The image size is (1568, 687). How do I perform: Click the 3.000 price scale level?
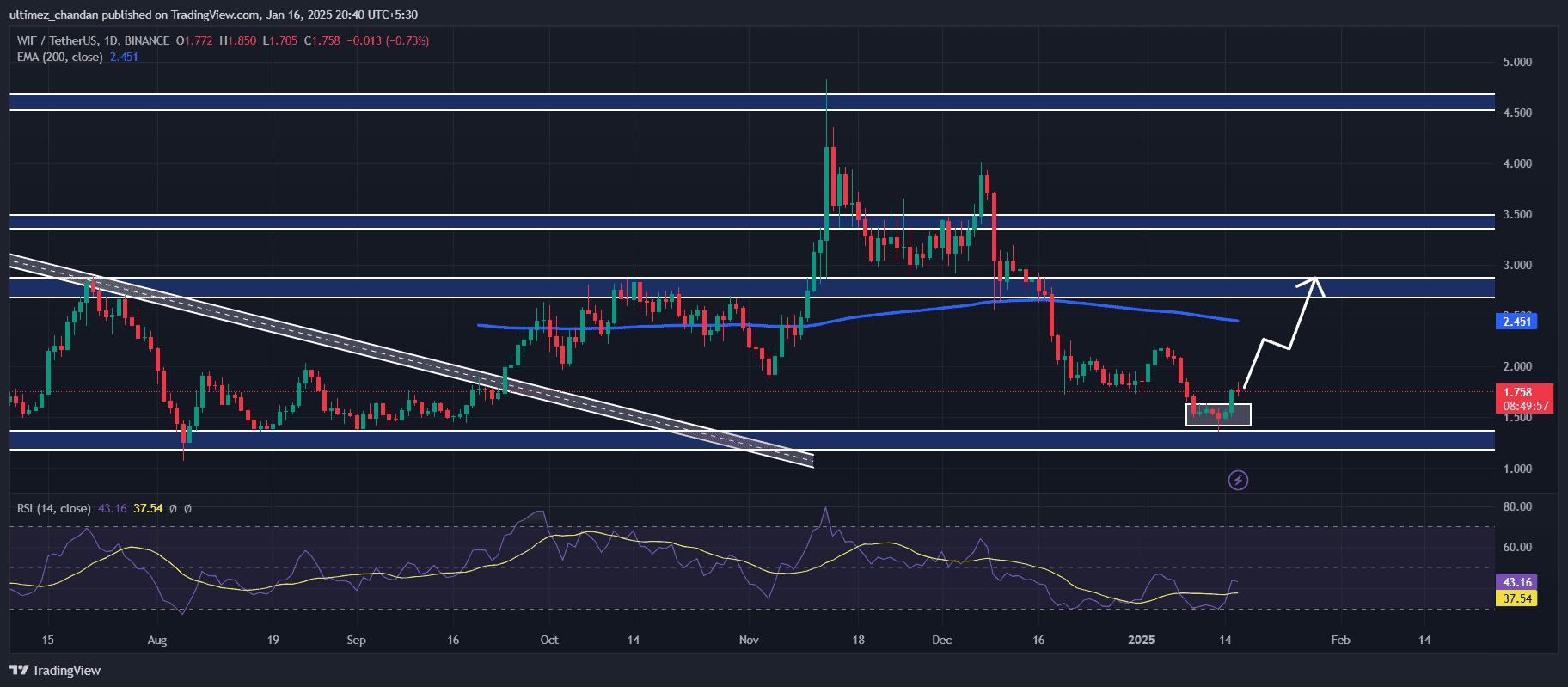(x=1517, y=265)
